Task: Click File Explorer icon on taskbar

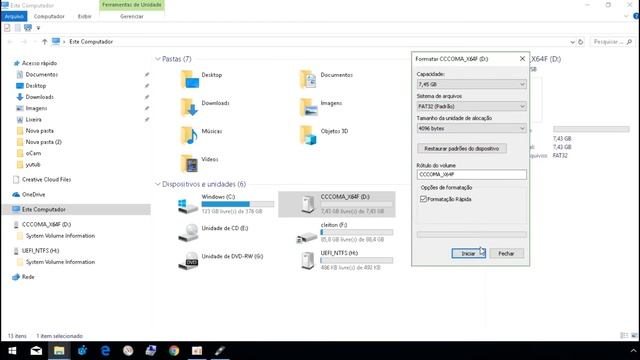Action: 59,351
